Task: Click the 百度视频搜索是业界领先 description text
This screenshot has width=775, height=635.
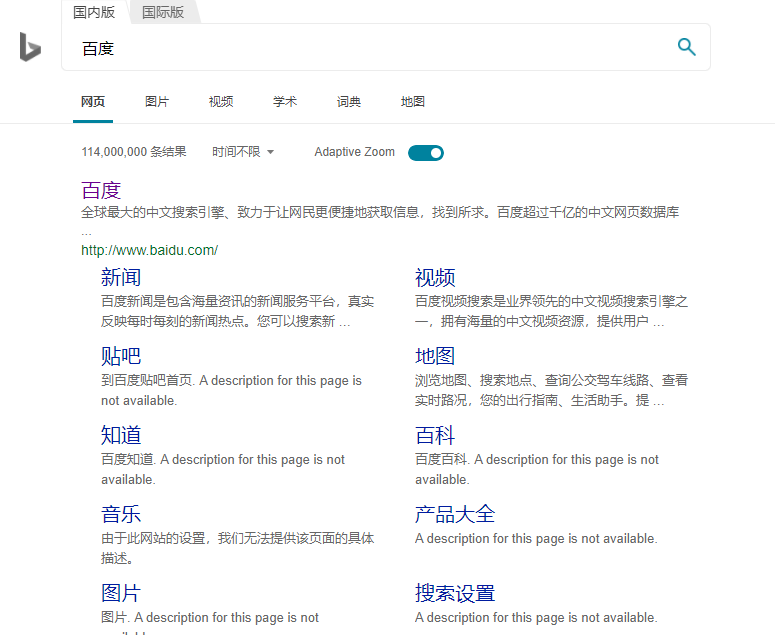Action: point(551,311)
